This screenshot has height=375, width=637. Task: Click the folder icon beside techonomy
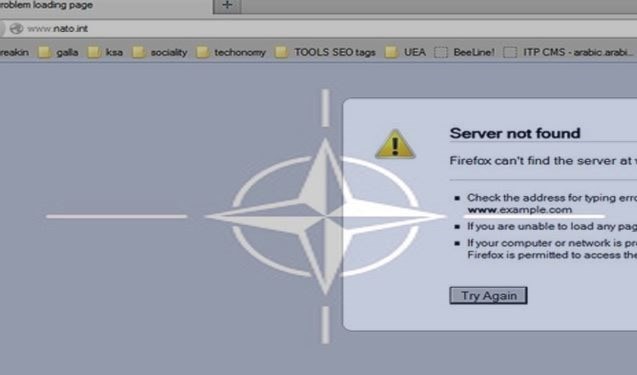[x=202, y=52]
